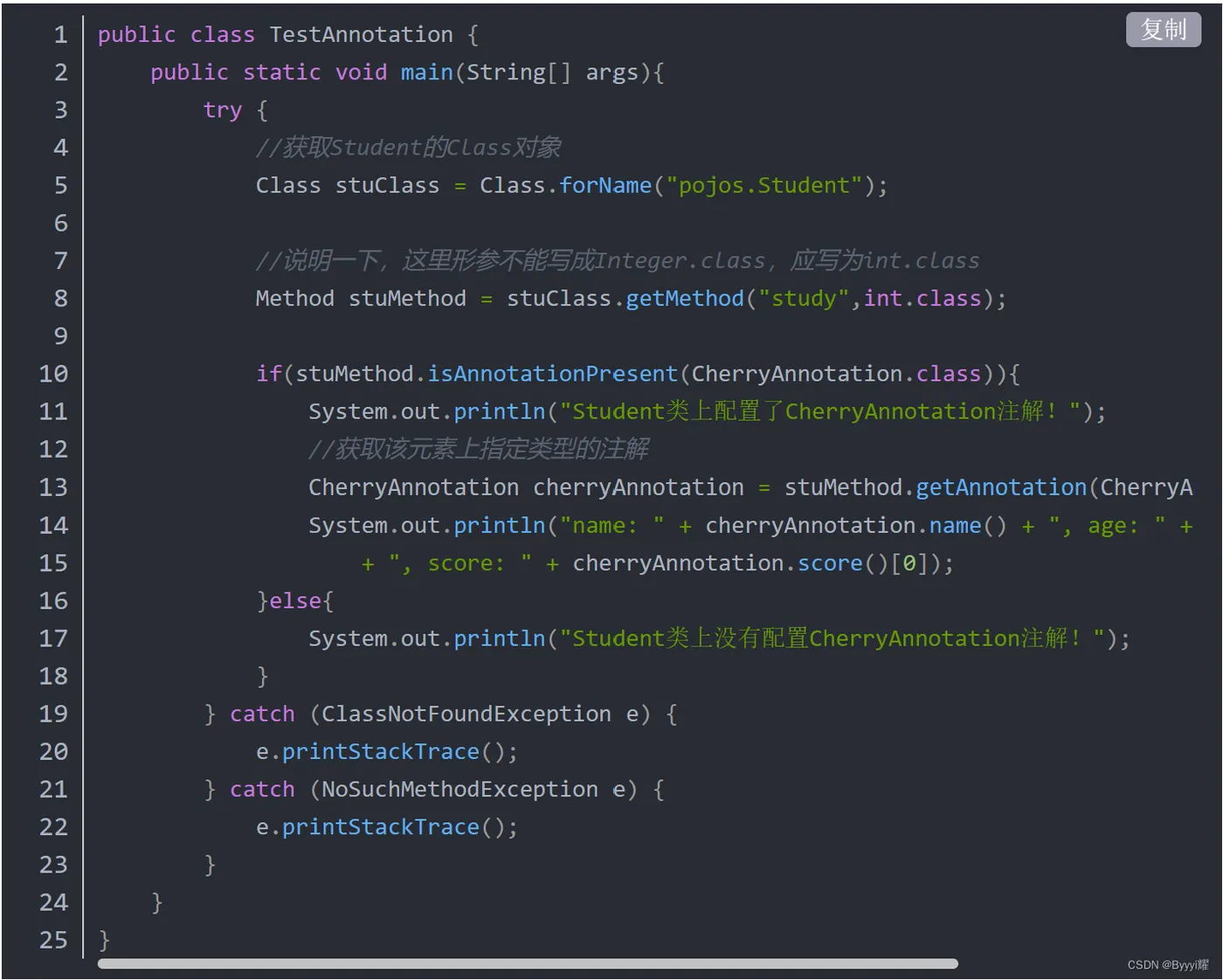Click printStackTrace on line 22

[x=380, y=827]
